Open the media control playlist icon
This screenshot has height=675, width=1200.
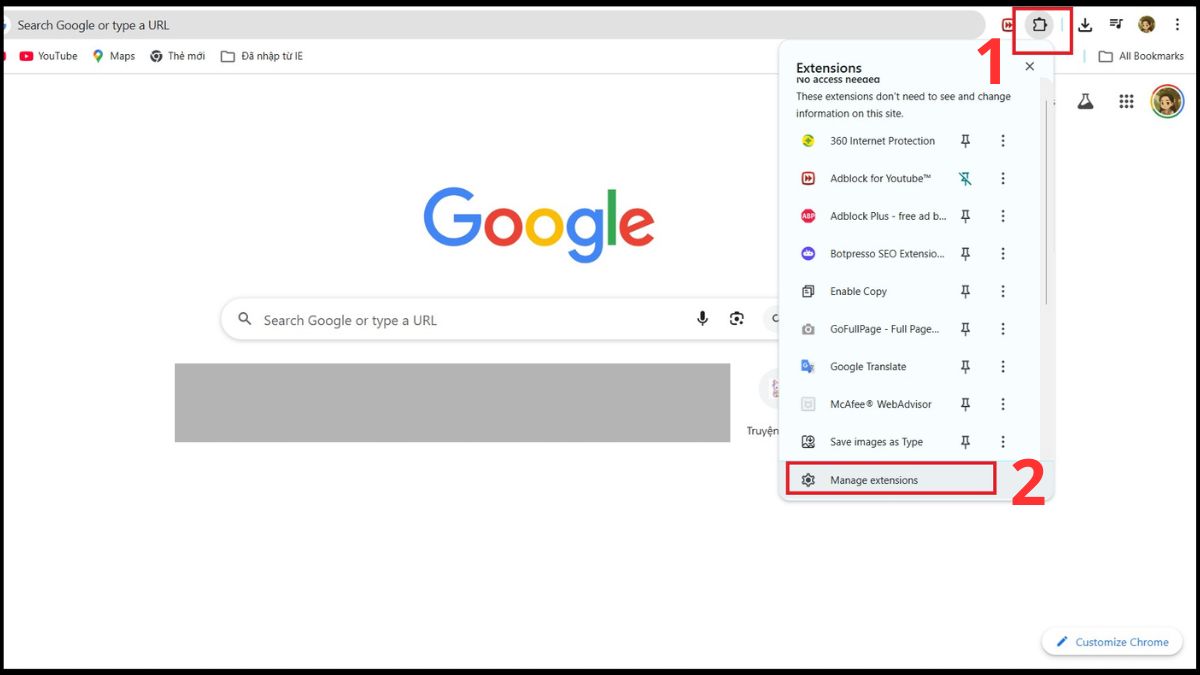[1116, 25]
